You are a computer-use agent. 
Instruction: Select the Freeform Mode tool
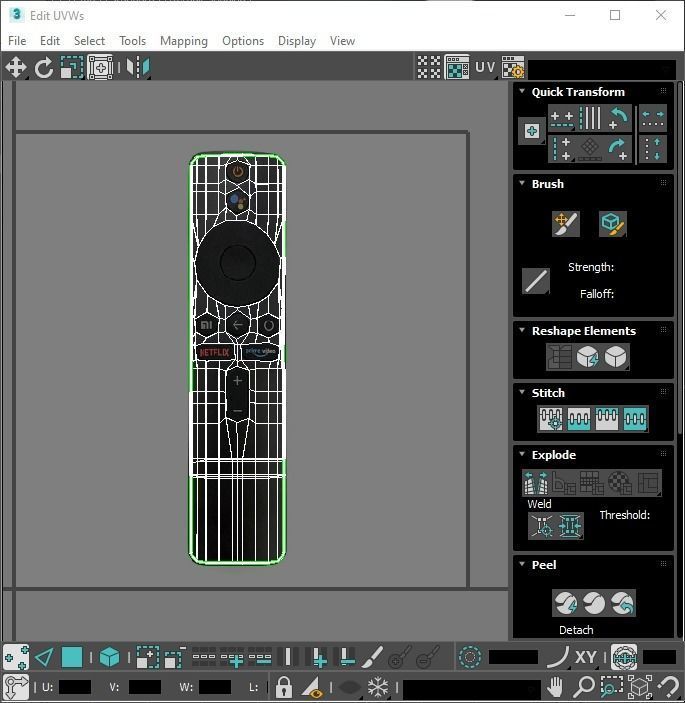click(100, 68)
